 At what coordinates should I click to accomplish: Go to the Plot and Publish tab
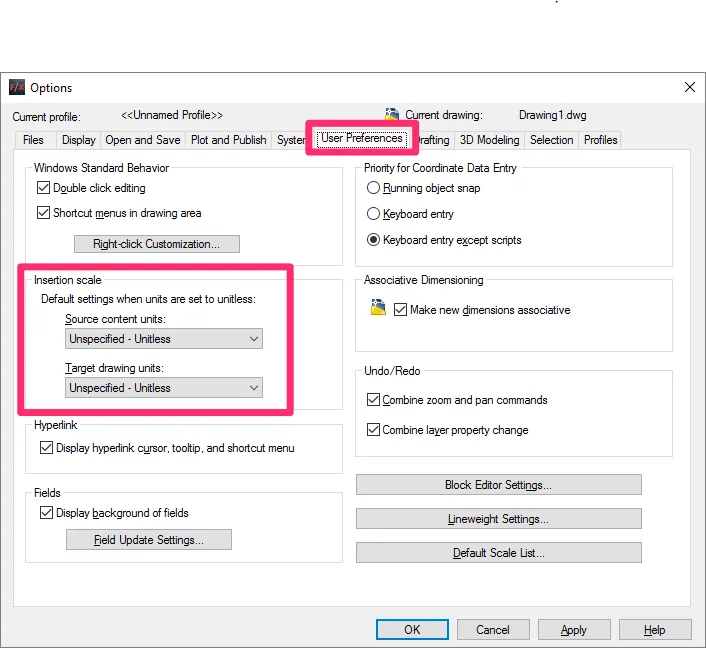(x=228, y=140)
